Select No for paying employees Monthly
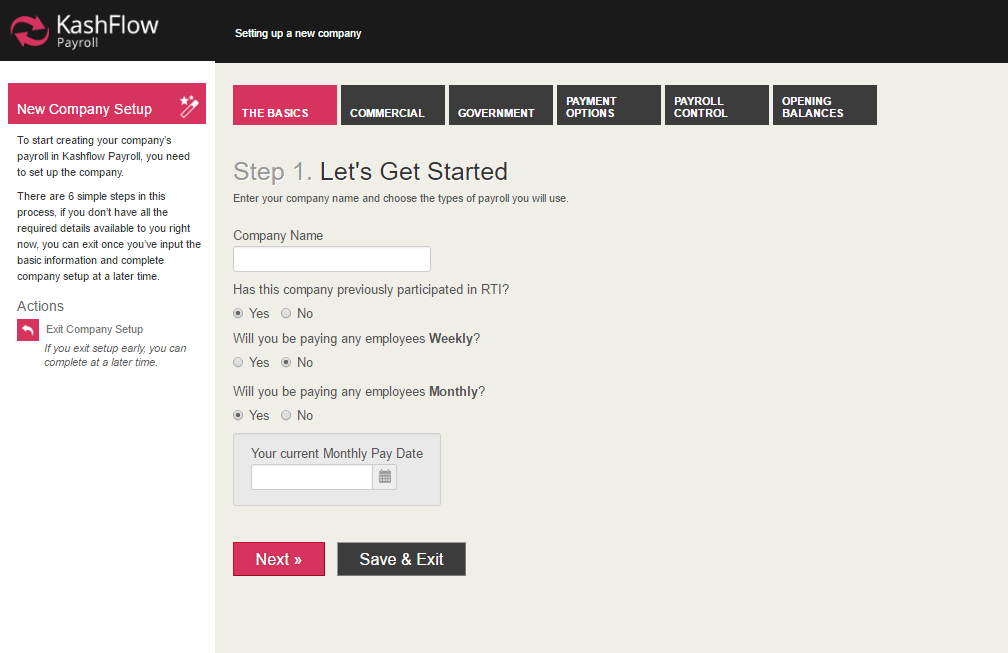Image resolution: width=1008 pixels, height=653 pixels. click(286, 415)
